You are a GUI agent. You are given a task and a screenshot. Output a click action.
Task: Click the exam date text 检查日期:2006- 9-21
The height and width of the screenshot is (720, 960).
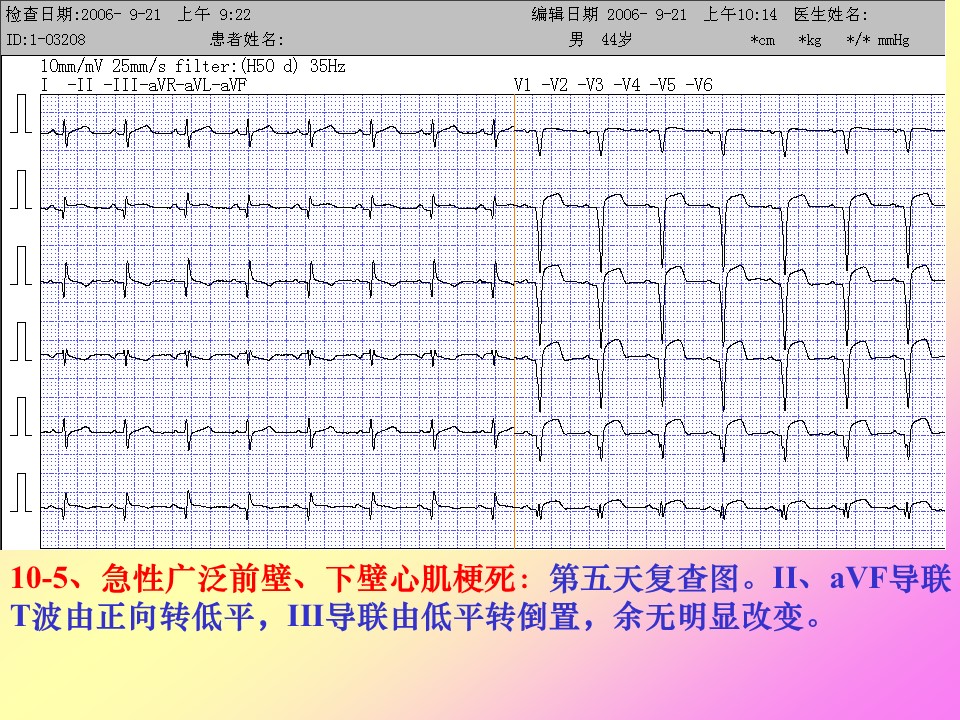tap(83, 14)
